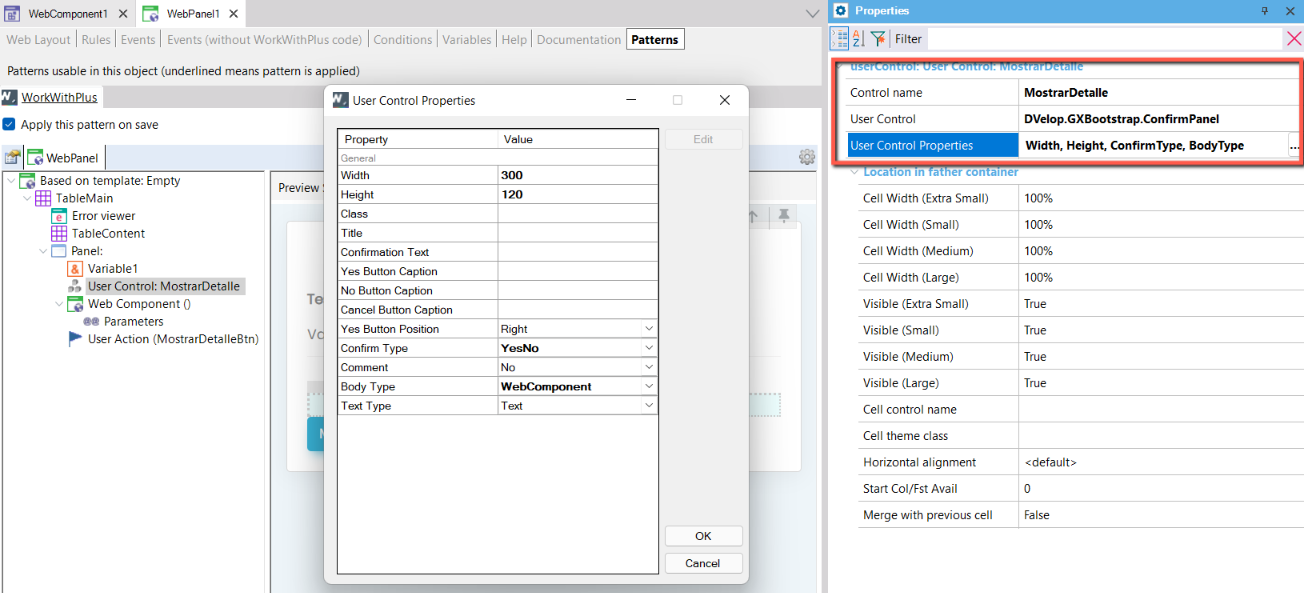The width and height of the screenshot is (1304, 593).
Task: Open ellipsis button for User Control Properties
Action: tap(1294, 146)
